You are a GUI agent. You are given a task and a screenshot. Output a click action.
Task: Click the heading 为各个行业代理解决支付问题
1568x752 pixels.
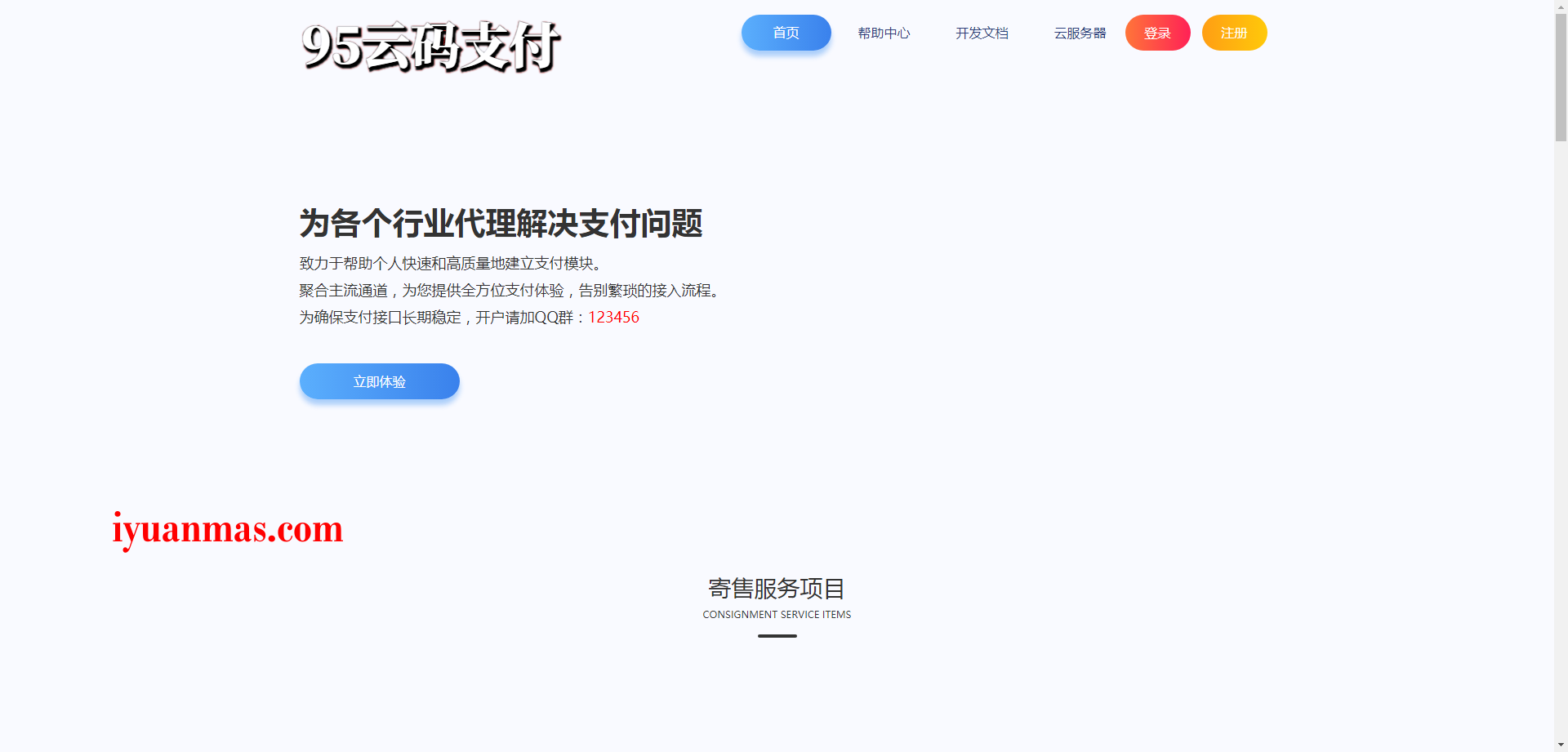(501, 223)
